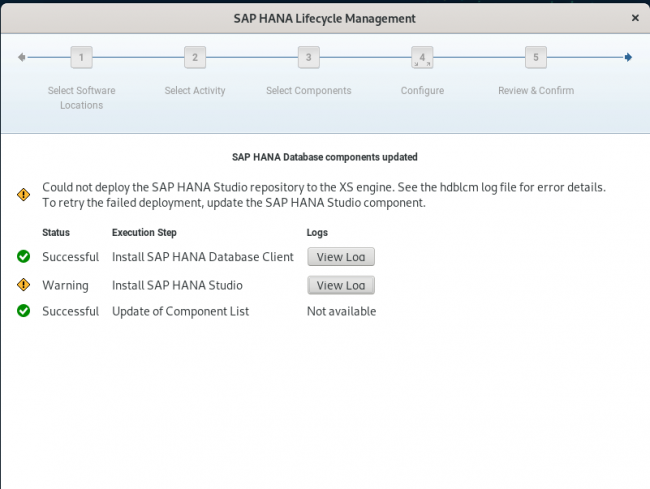The image size is (650, 489).
Task: Click the Warning status text
Action: (x=65, y=286)
